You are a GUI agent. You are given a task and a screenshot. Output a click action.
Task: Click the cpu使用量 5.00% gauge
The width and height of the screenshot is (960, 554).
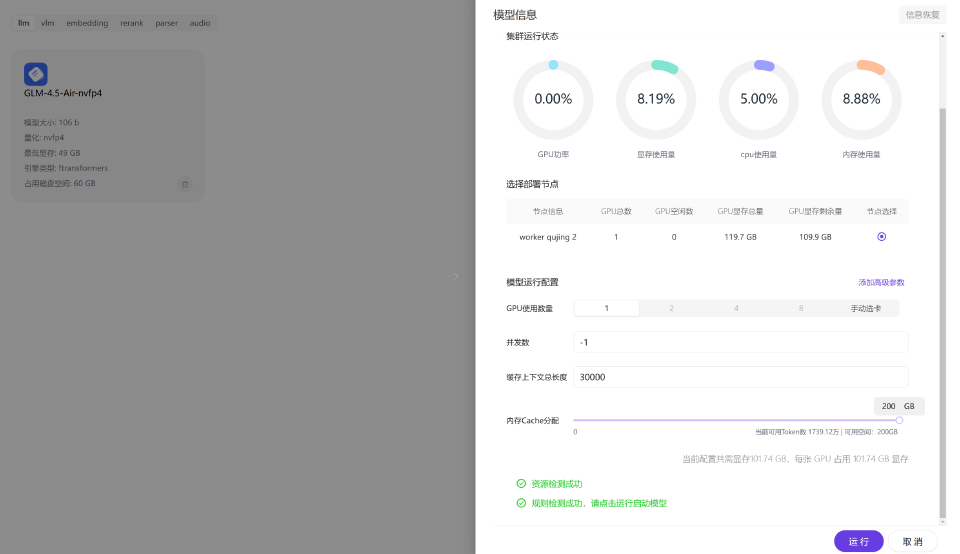(x=759, y=100)
